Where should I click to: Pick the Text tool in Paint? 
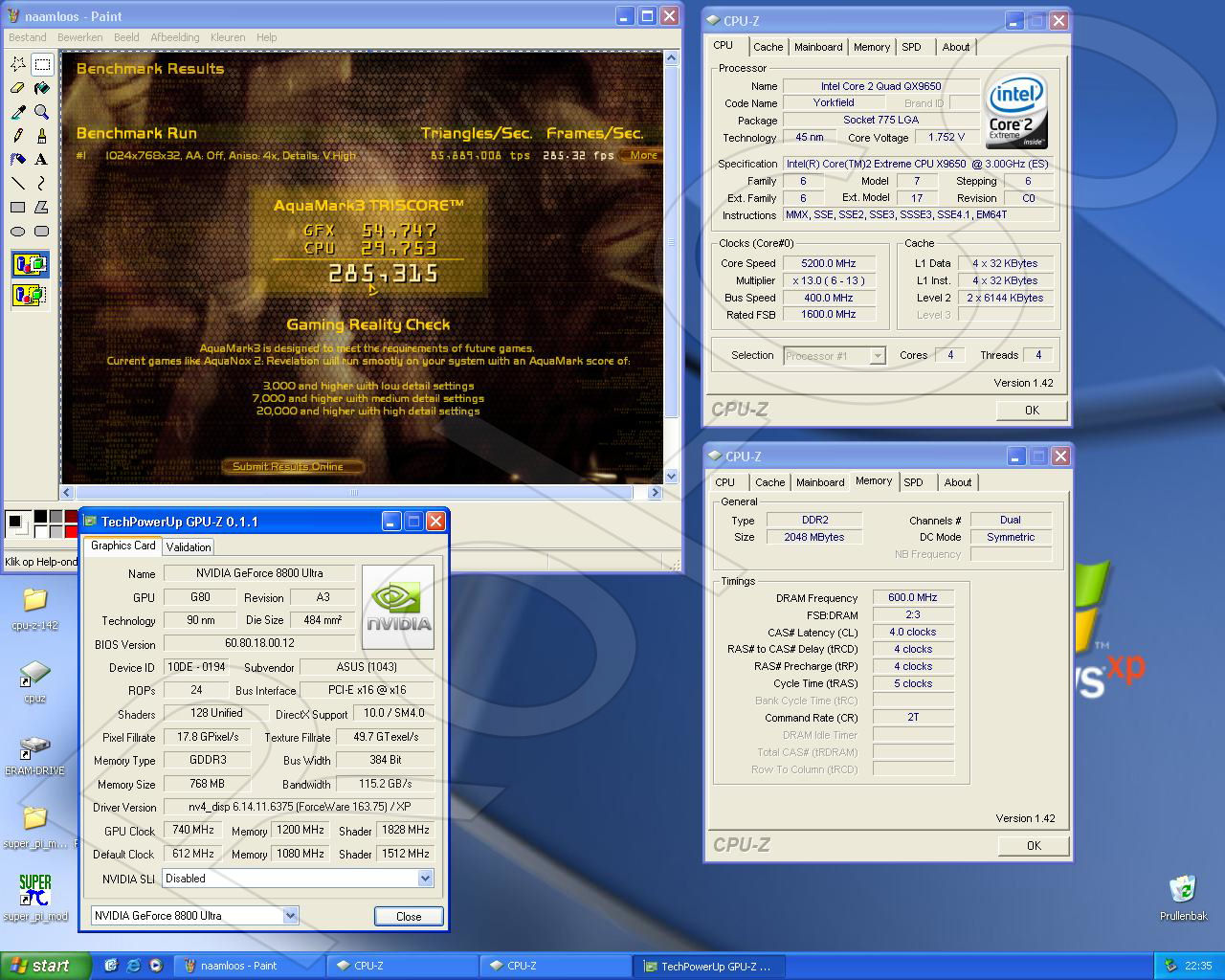click(42, 159)
